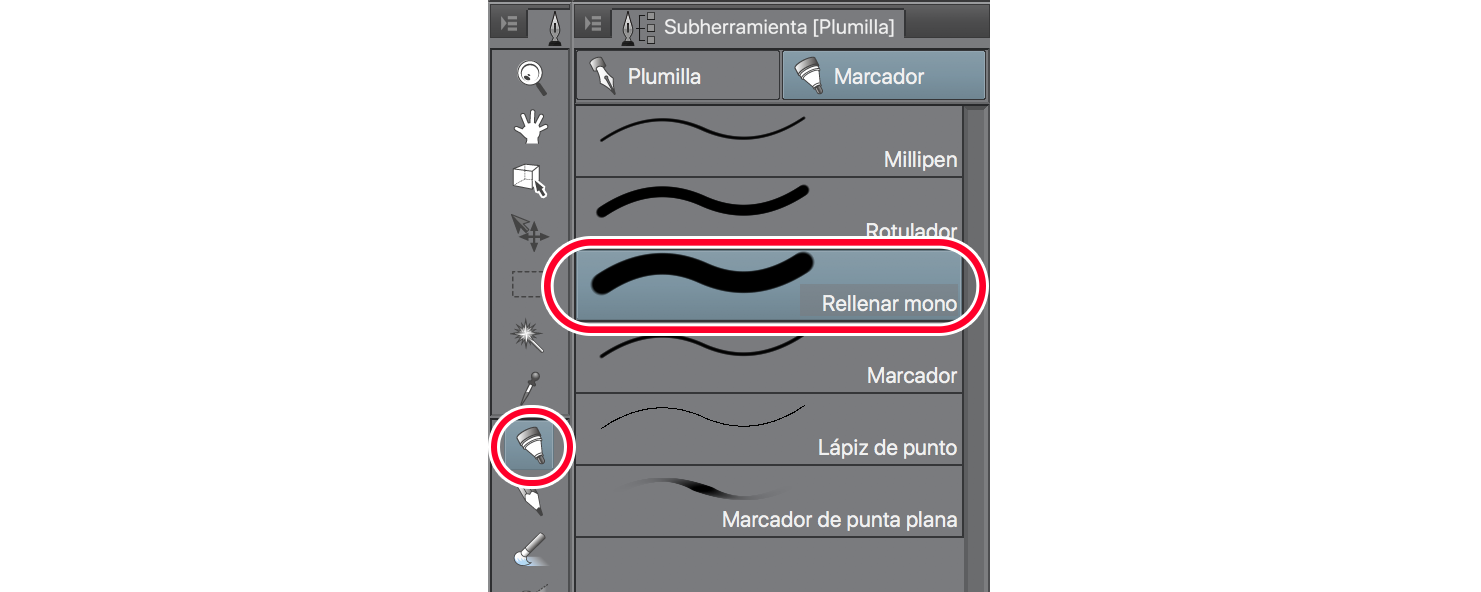Open the tool palette menu

pos(508,24)
